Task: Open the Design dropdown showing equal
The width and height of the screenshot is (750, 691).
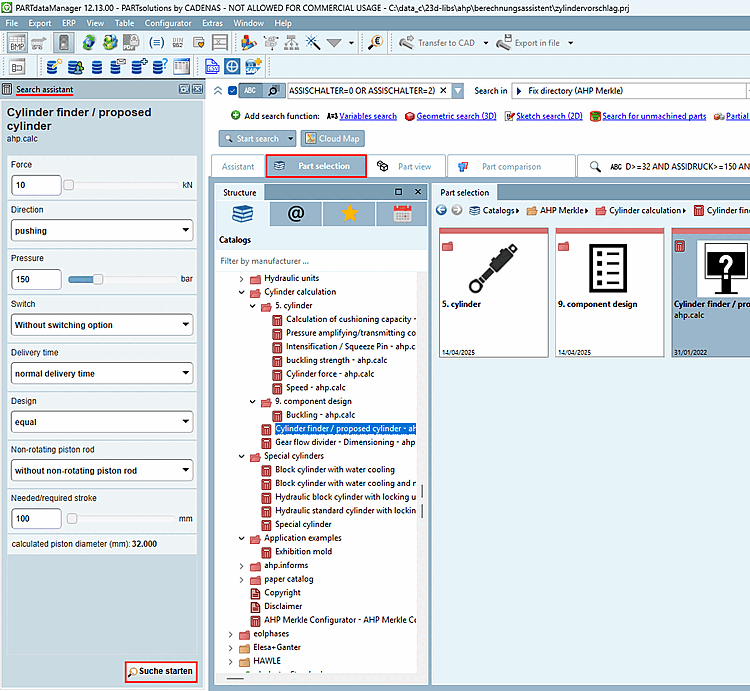Action: pos(102,422)
